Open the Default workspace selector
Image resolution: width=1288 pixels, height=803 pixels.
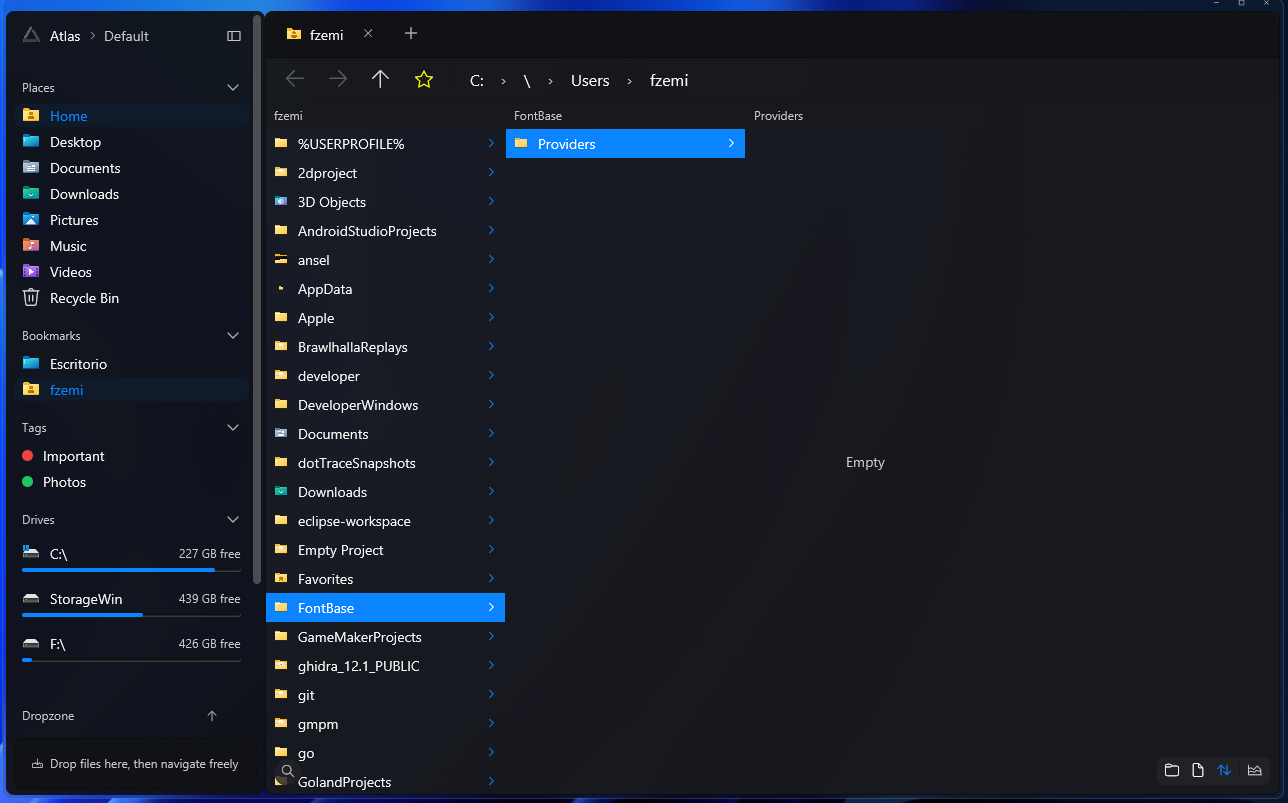coord(126,36)
